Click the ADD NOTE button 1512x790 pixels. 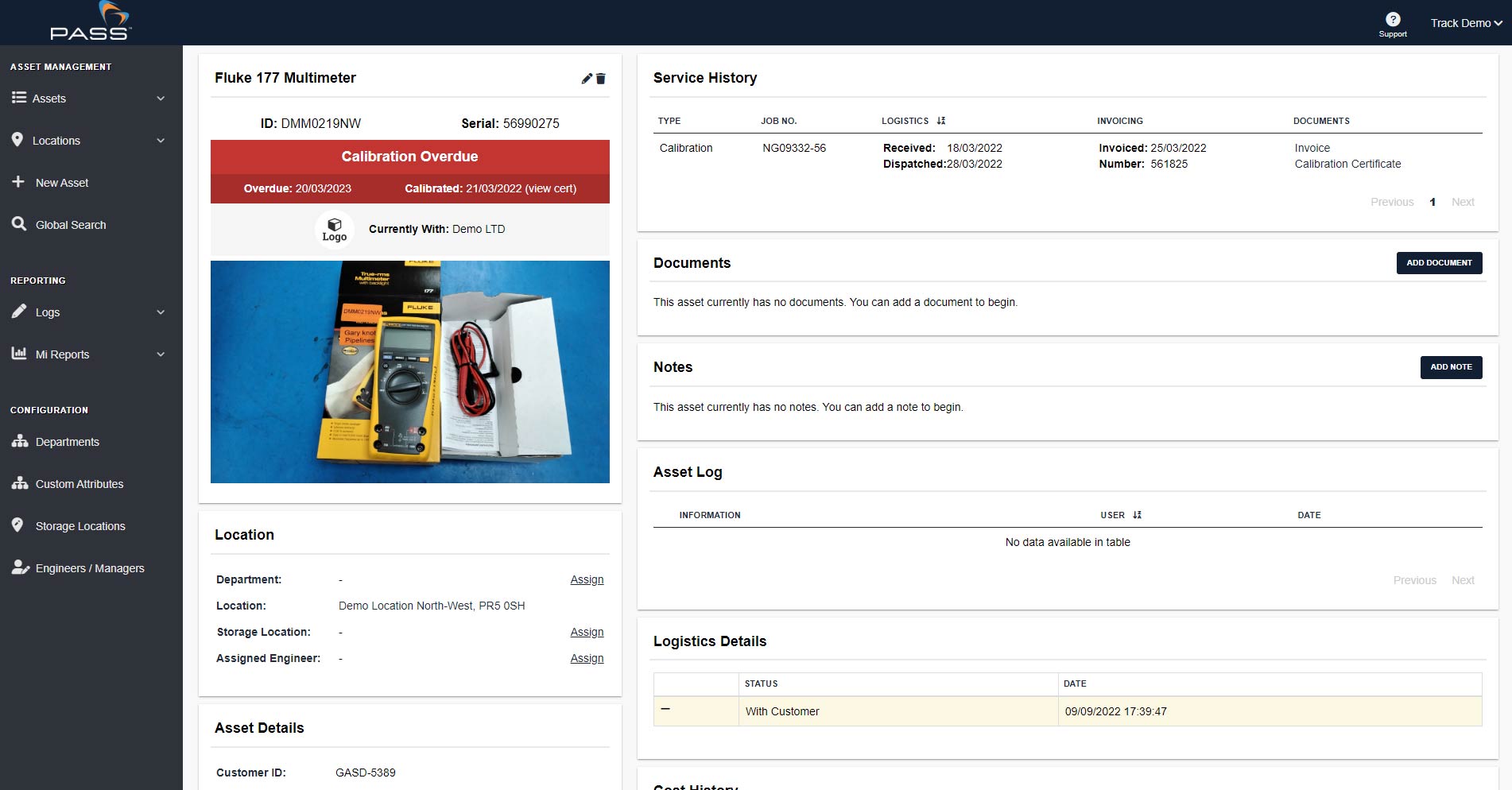click(1451, 367)
